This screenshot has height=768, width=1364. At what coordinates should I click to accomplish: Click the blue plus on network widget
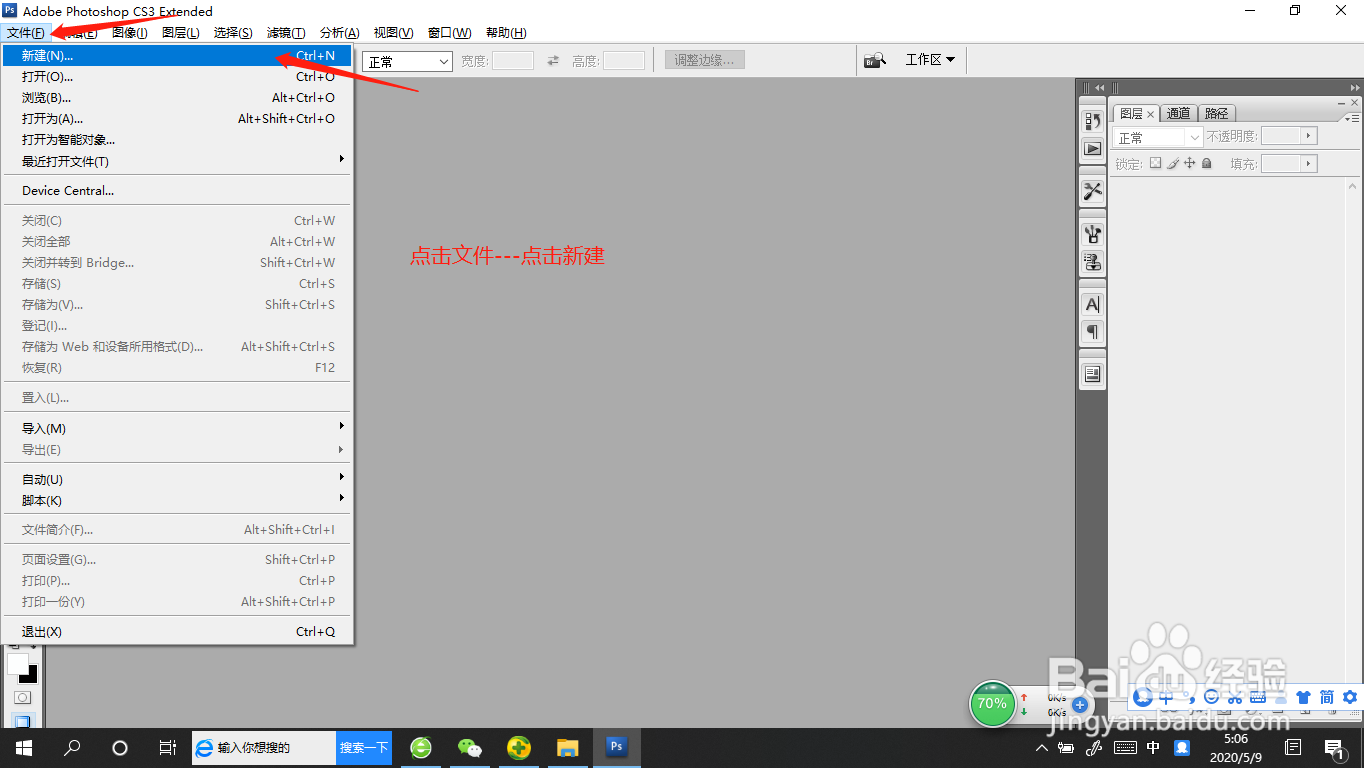(1079, 705)
